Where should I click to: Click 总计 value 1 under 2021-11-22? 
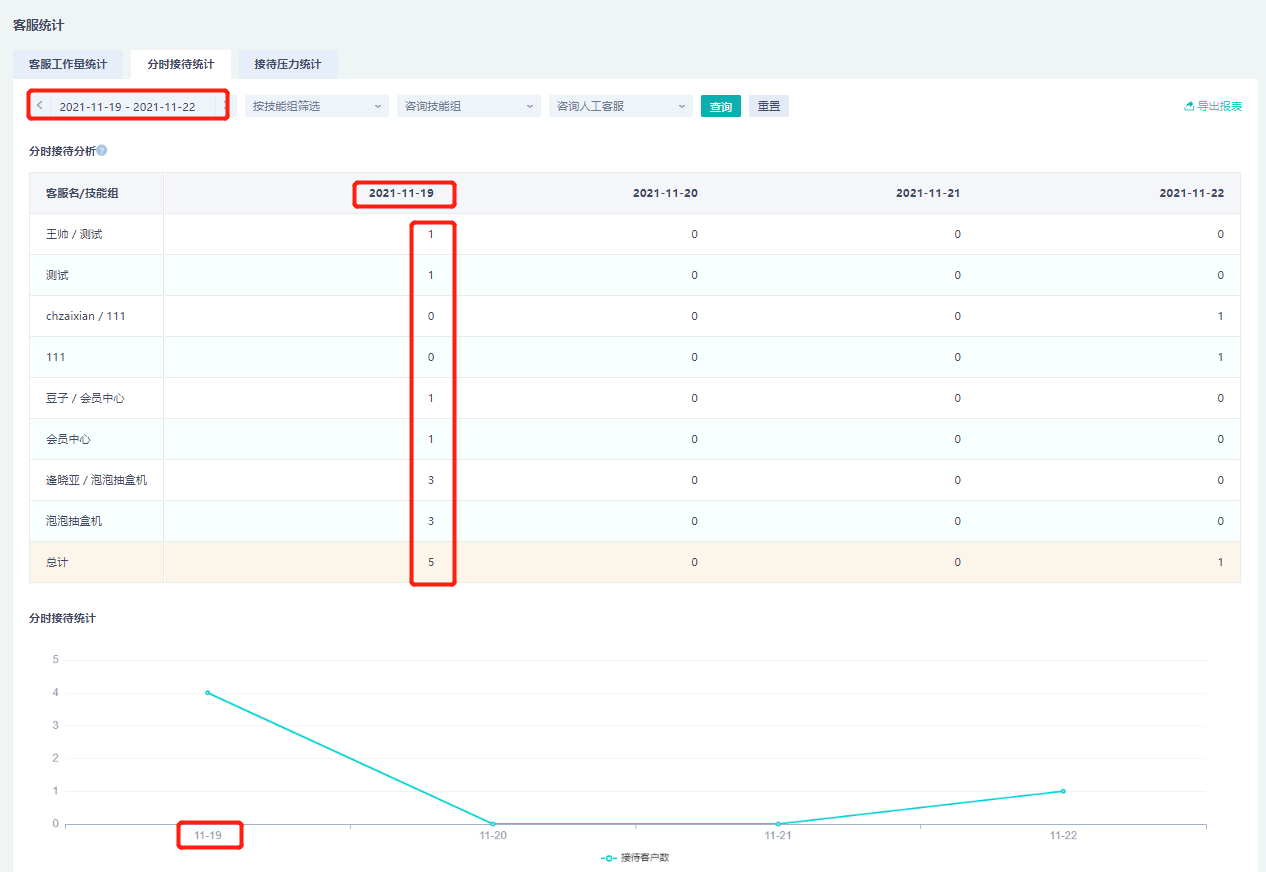[x=1221, y=562]
